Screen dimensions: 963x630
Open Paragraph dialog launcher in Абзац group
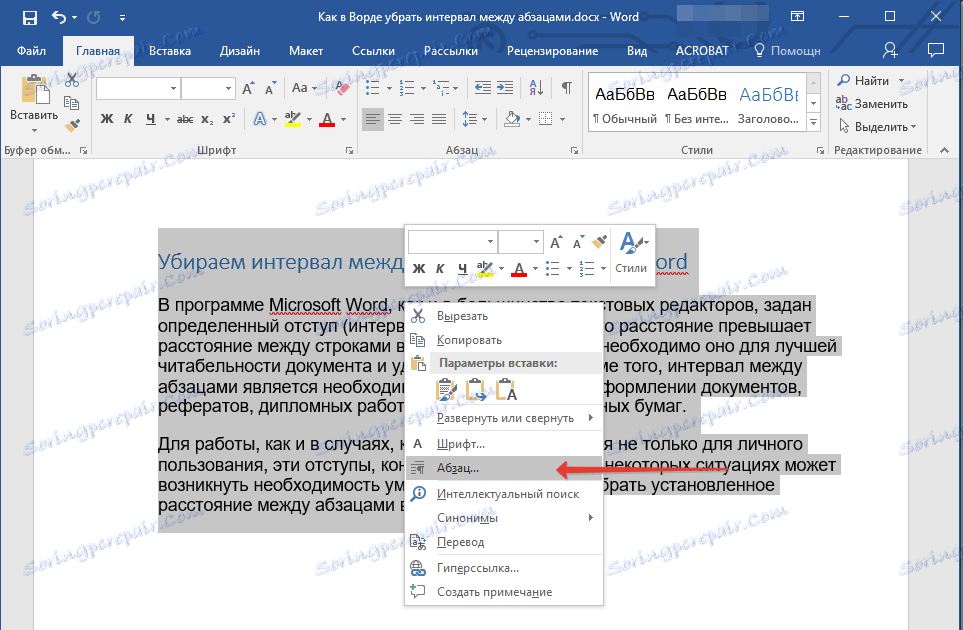(x=574, y=150)
